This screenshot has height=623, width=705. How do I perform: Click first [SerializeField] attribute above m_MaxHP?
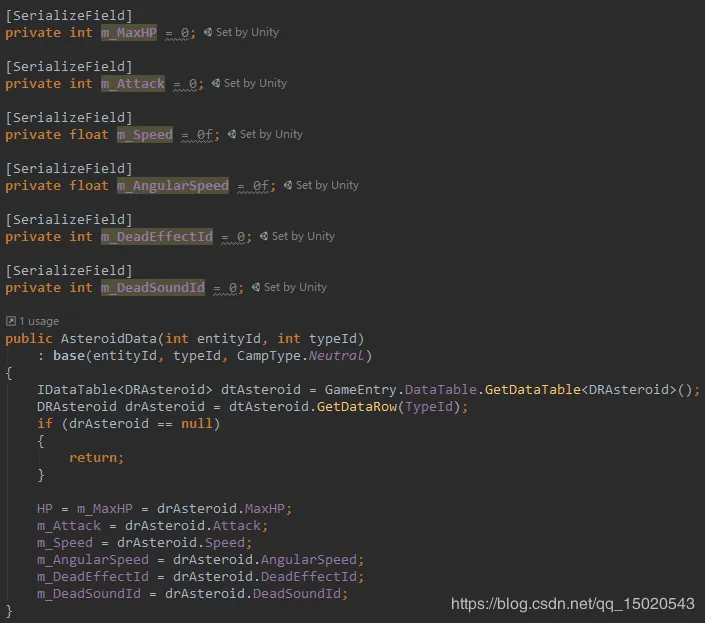tap(69, 16)
